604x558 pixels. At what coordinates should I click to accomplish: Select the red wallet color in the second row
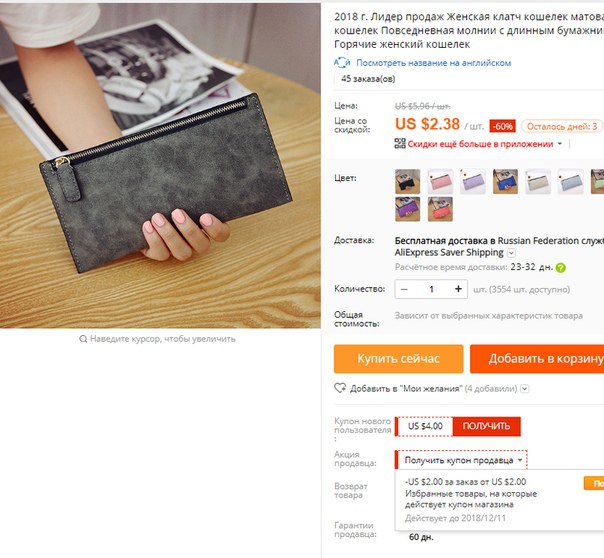point(440,209)
